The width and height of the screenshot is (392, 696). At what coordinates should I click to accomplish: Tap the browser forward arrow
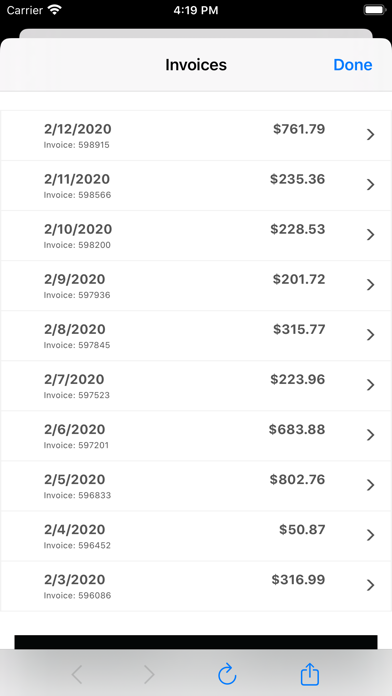(x=149, y=675)
